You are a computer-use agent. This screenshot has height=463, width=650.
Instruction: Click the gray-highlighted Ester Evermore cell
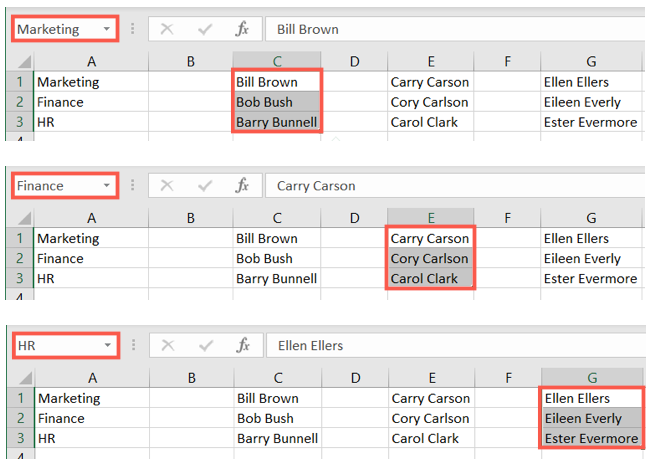[590, 439]
